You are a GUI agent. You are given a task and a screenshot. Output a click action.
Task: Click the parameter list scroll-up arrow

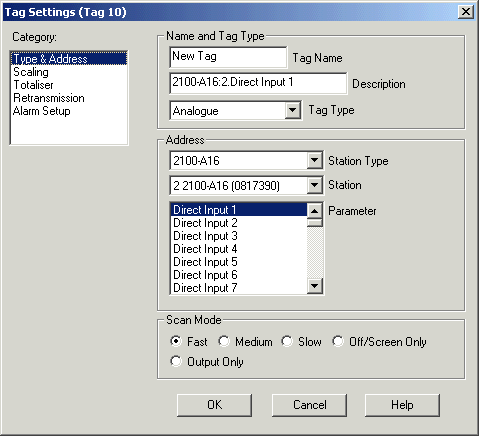[x=314, y=211]
